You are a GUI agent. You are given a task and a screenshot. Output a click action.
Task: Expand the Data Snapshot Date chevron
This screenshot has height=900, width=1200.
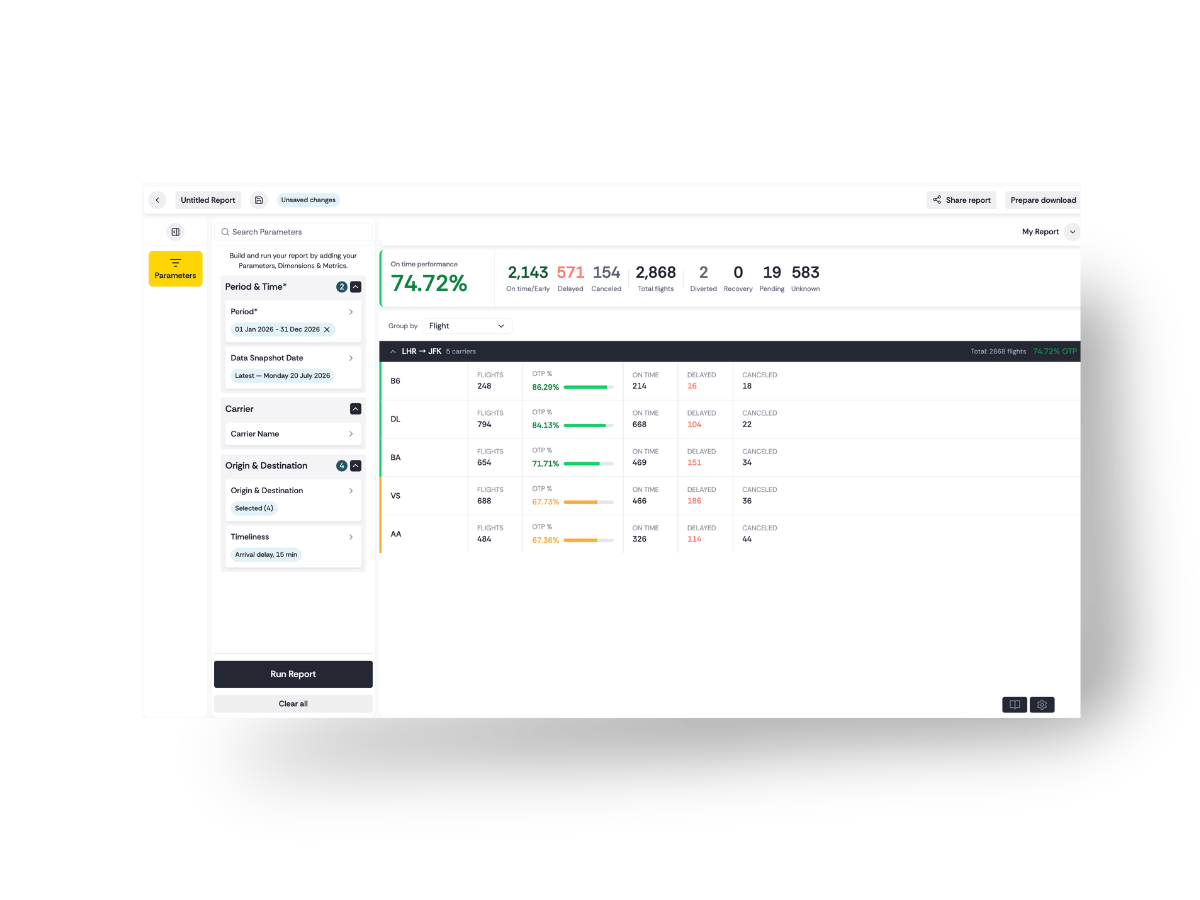click(x=351, y=358)
